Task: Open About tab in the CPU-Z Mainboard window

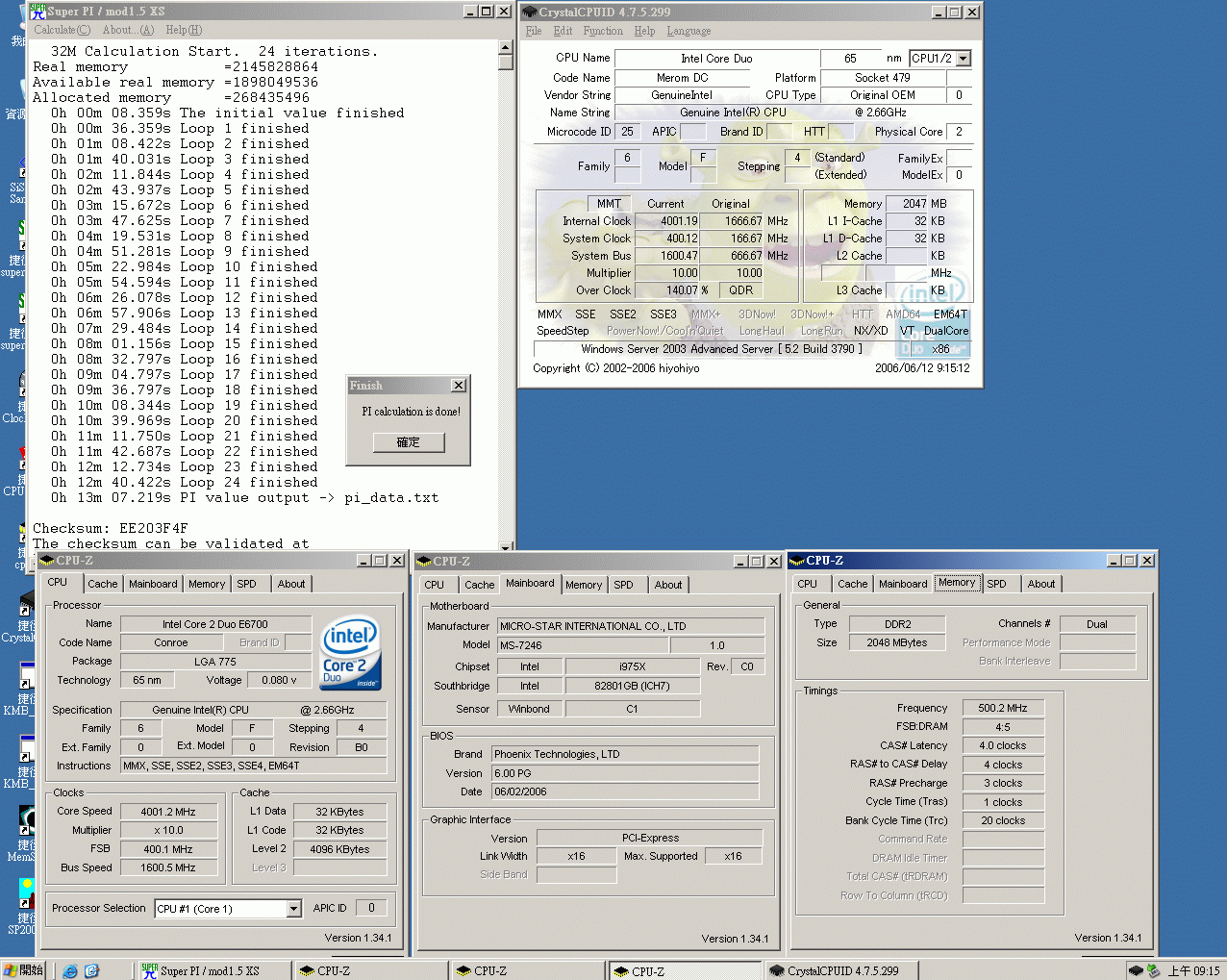Action: pos(668,585)
